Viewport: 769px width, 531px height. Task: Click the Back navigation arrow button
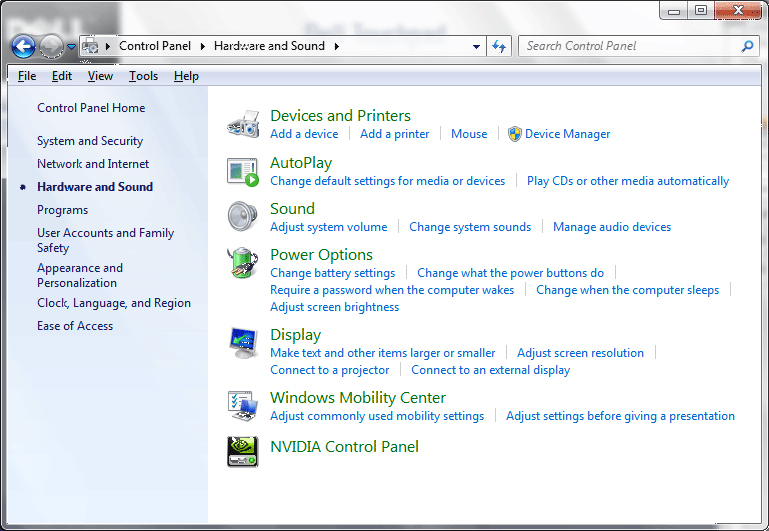pos(23,47)
